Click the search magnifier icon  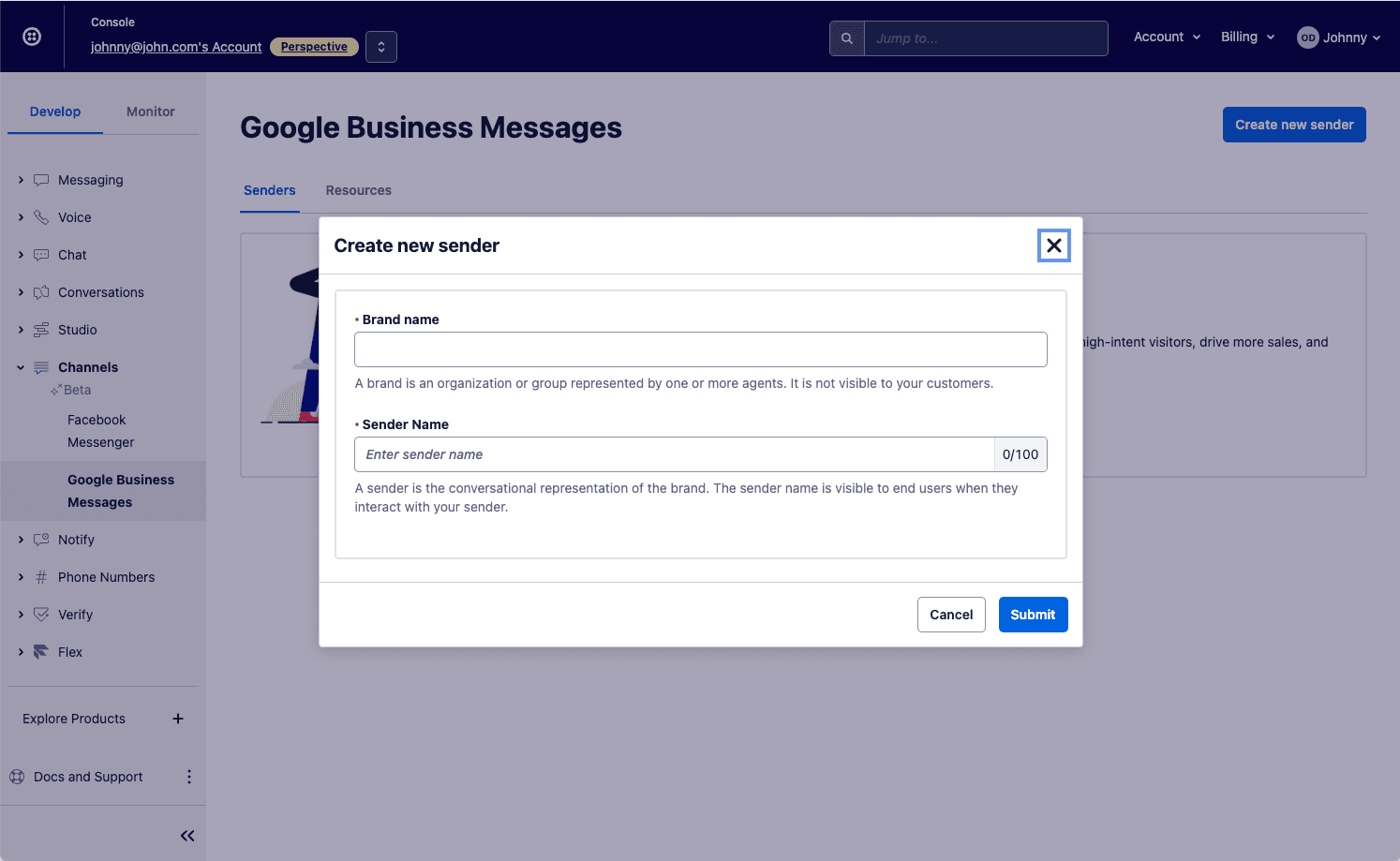846,38
